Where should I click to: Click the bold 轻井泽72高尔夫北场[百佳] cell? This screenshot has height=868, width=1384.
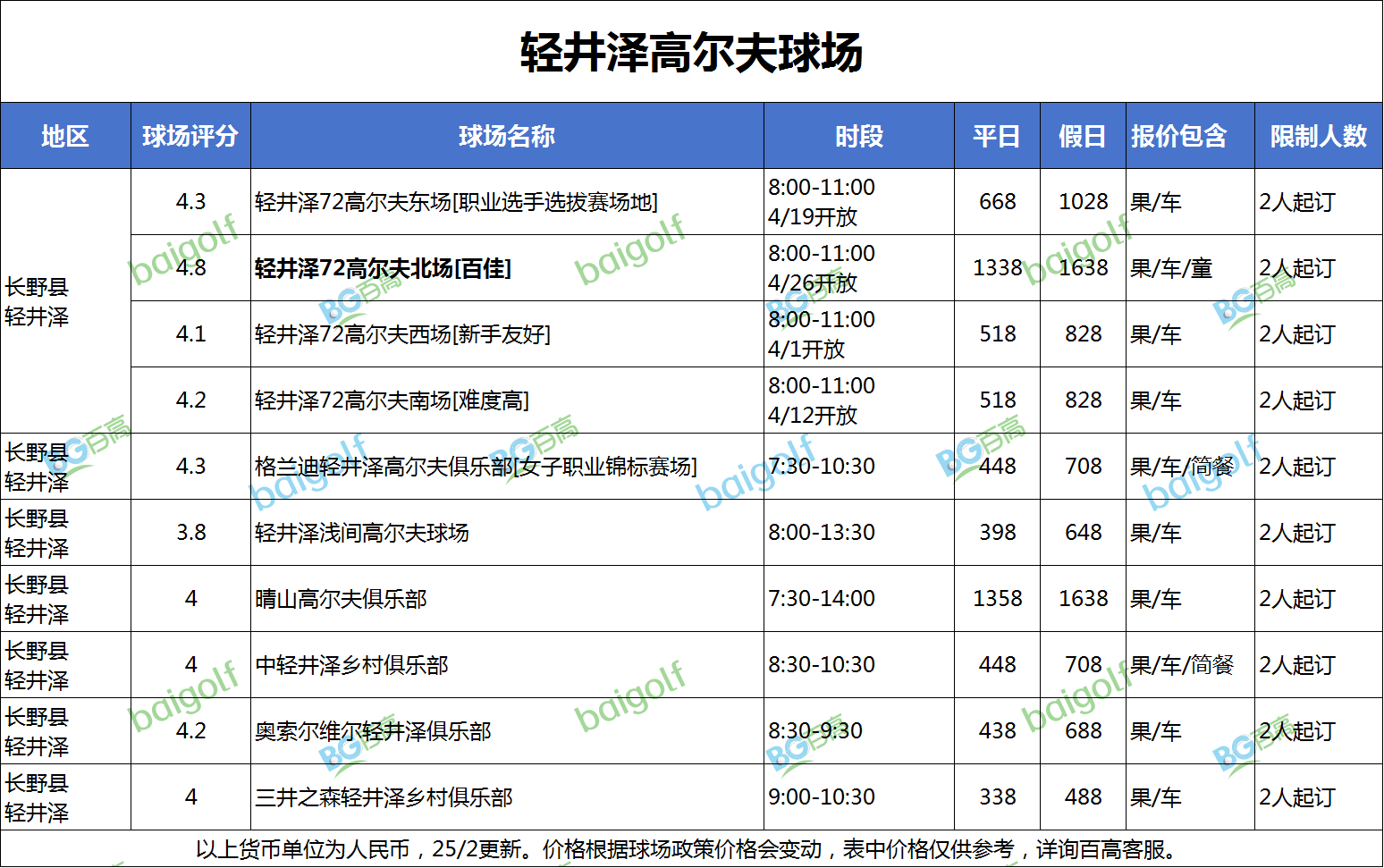tap(383, 268)
